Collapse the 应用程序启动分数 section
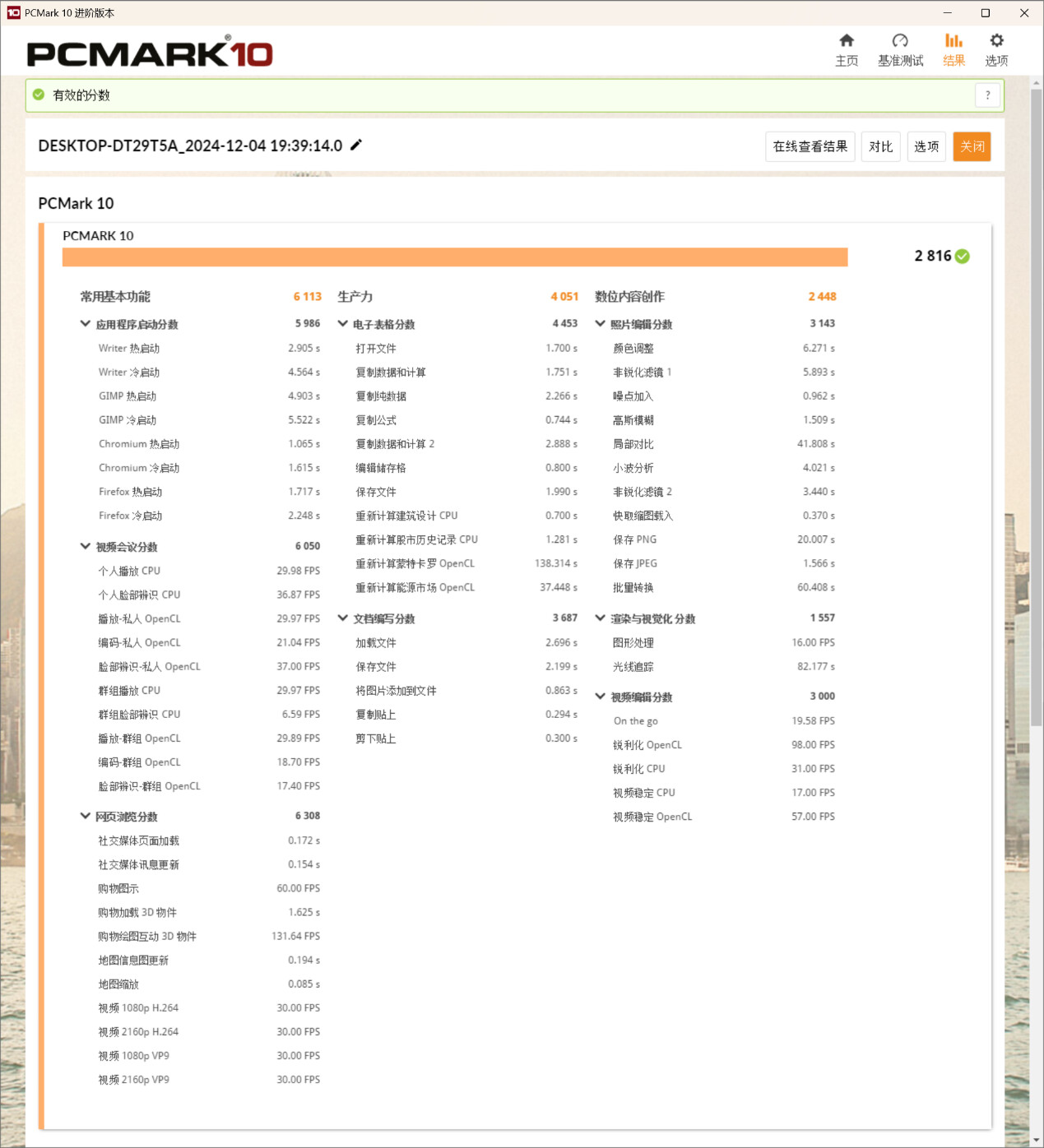 point(86,324)
